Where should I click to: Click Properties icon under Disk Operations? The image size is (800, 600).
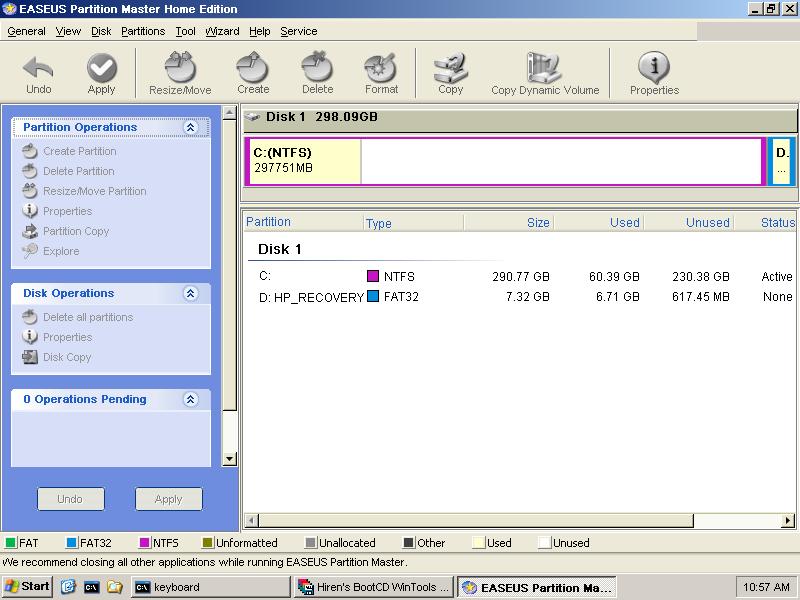point(30,337)
